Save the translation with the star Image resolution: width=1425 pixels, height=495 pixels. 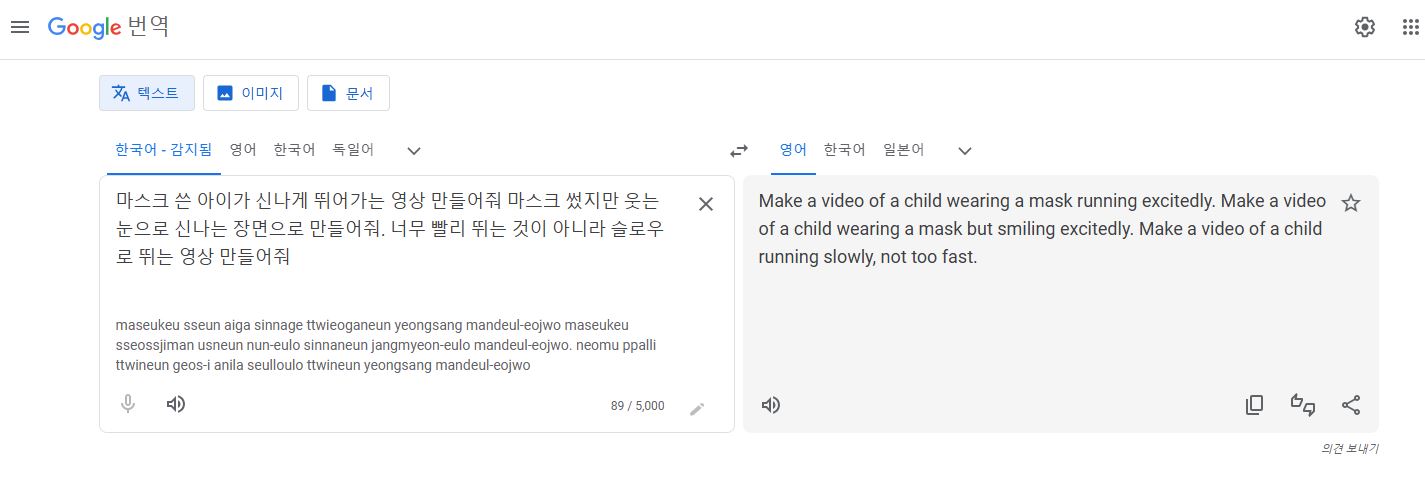[1351, 203]
